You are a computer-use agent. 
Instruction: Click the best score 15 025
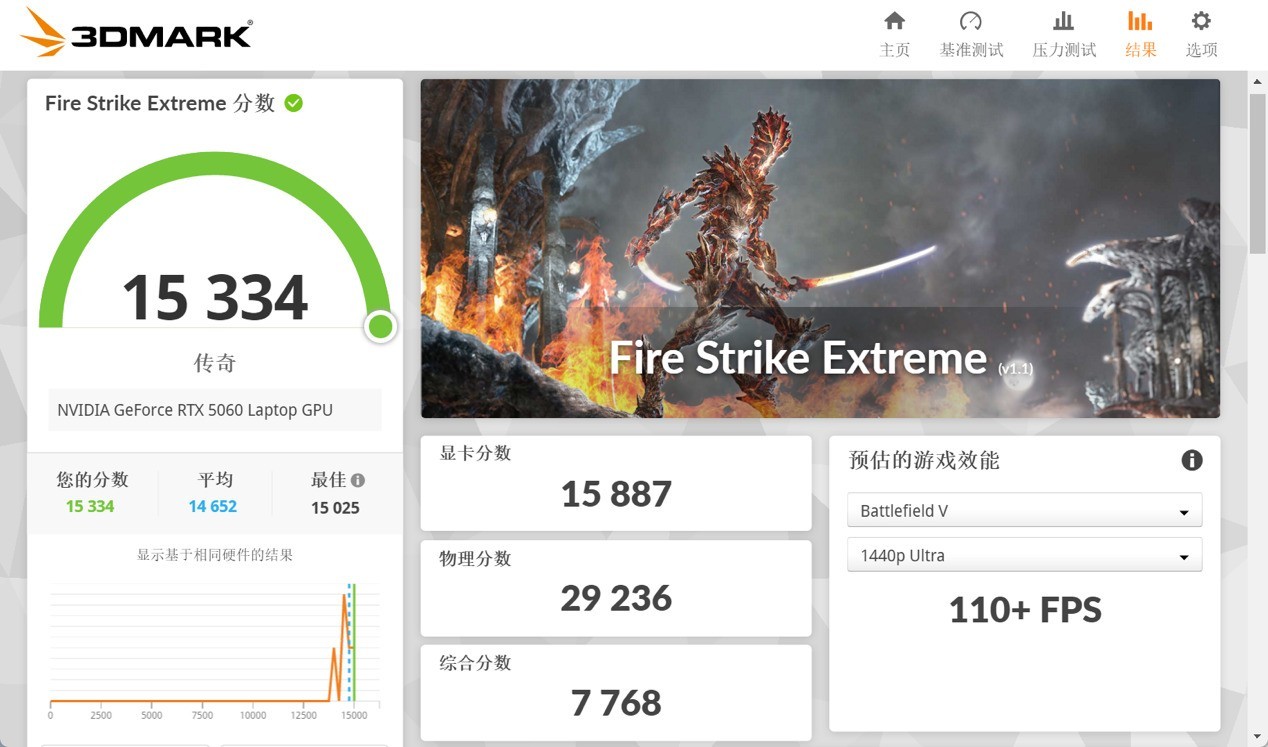[x=335, y=507]
